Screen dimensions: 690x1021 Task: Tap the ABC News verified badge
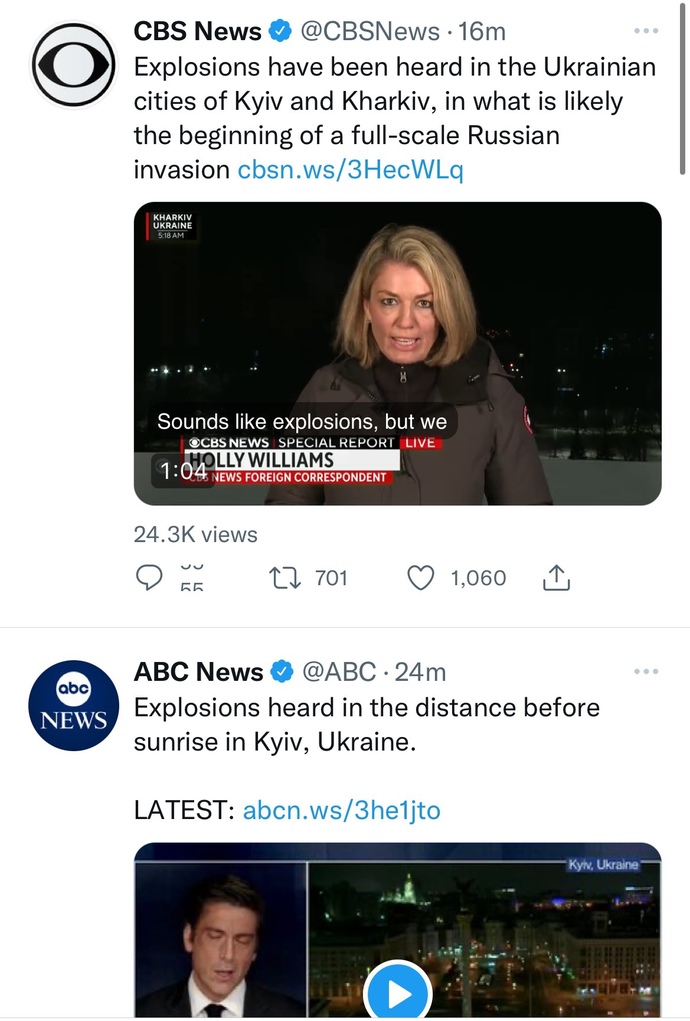[x=282, y=671]
